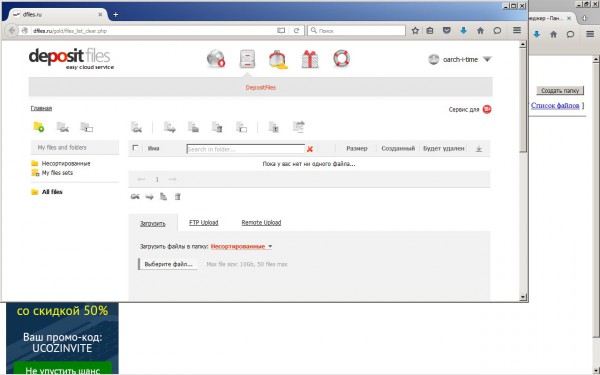Click the globe upload icon in header

(x=216, y=59)
